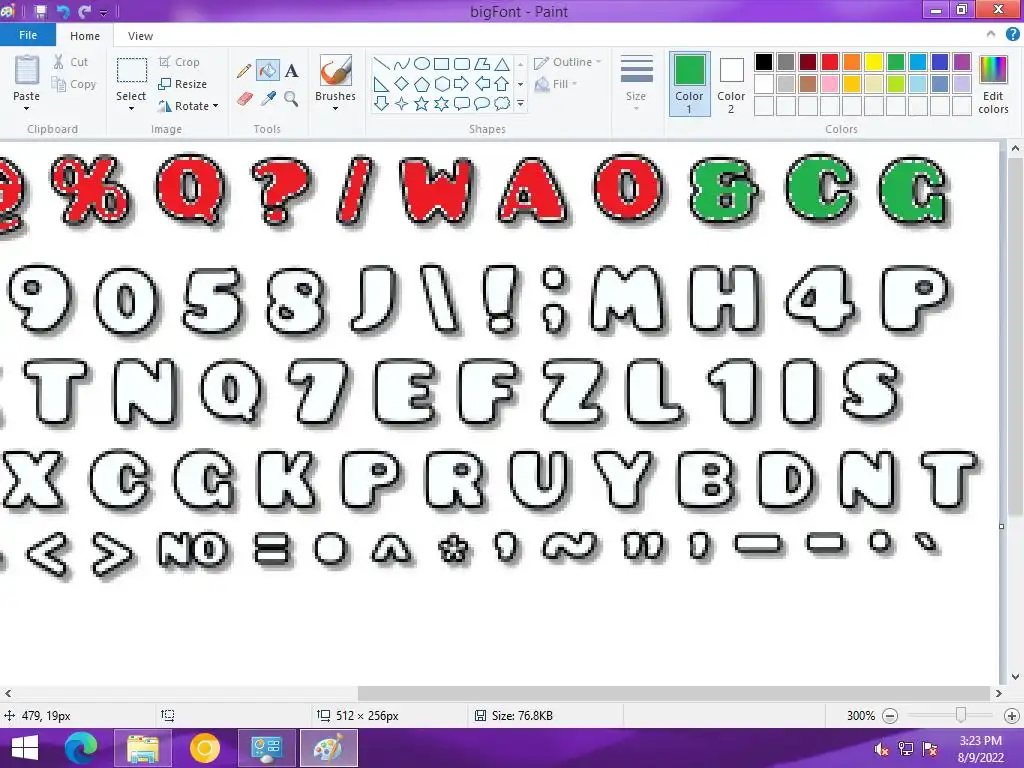Select the Eraser tool
Viewport: 1024px width, 768px height.
click(244, 99)
